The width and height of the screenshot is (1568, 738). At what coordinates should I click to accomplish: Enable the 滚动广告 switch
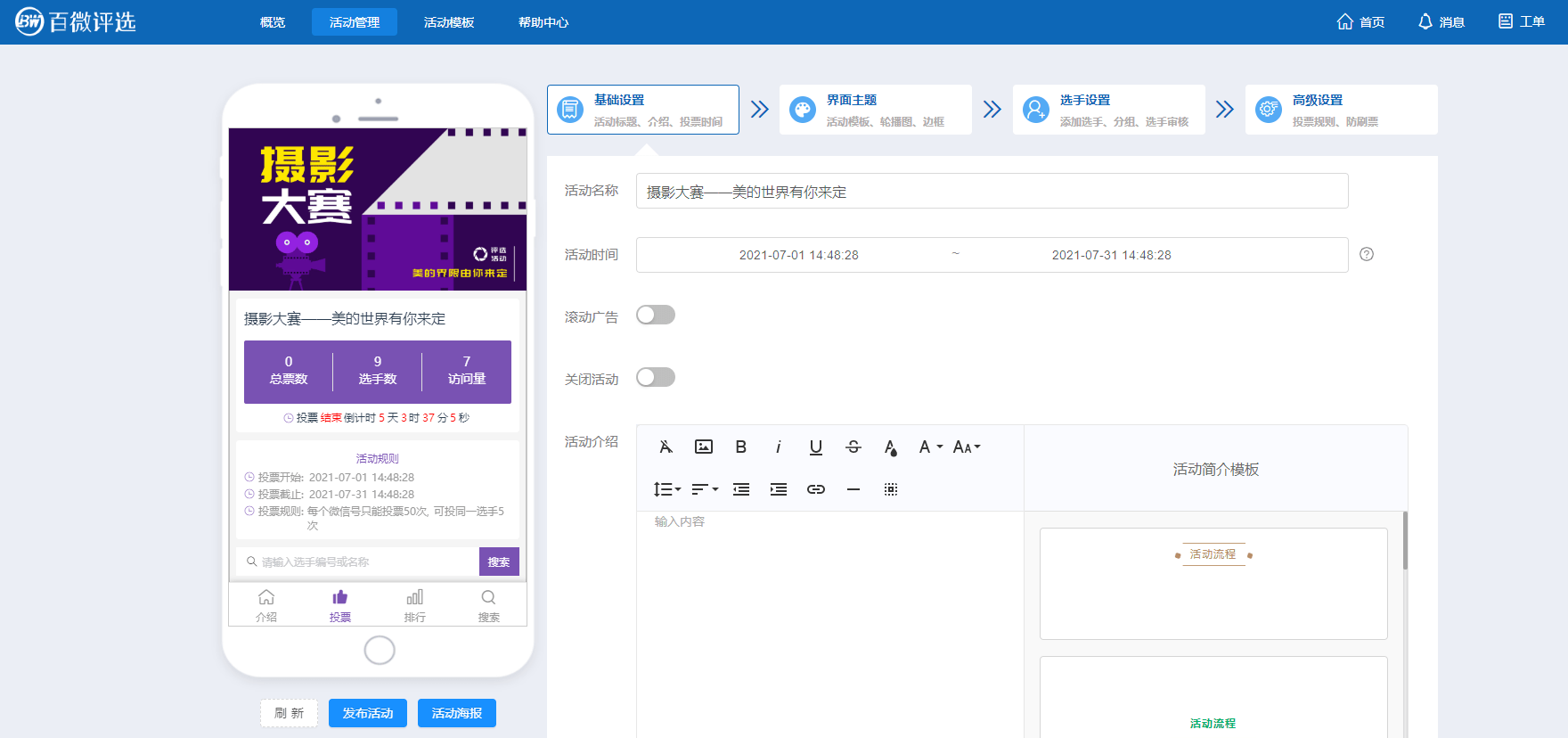coord(656,316)
